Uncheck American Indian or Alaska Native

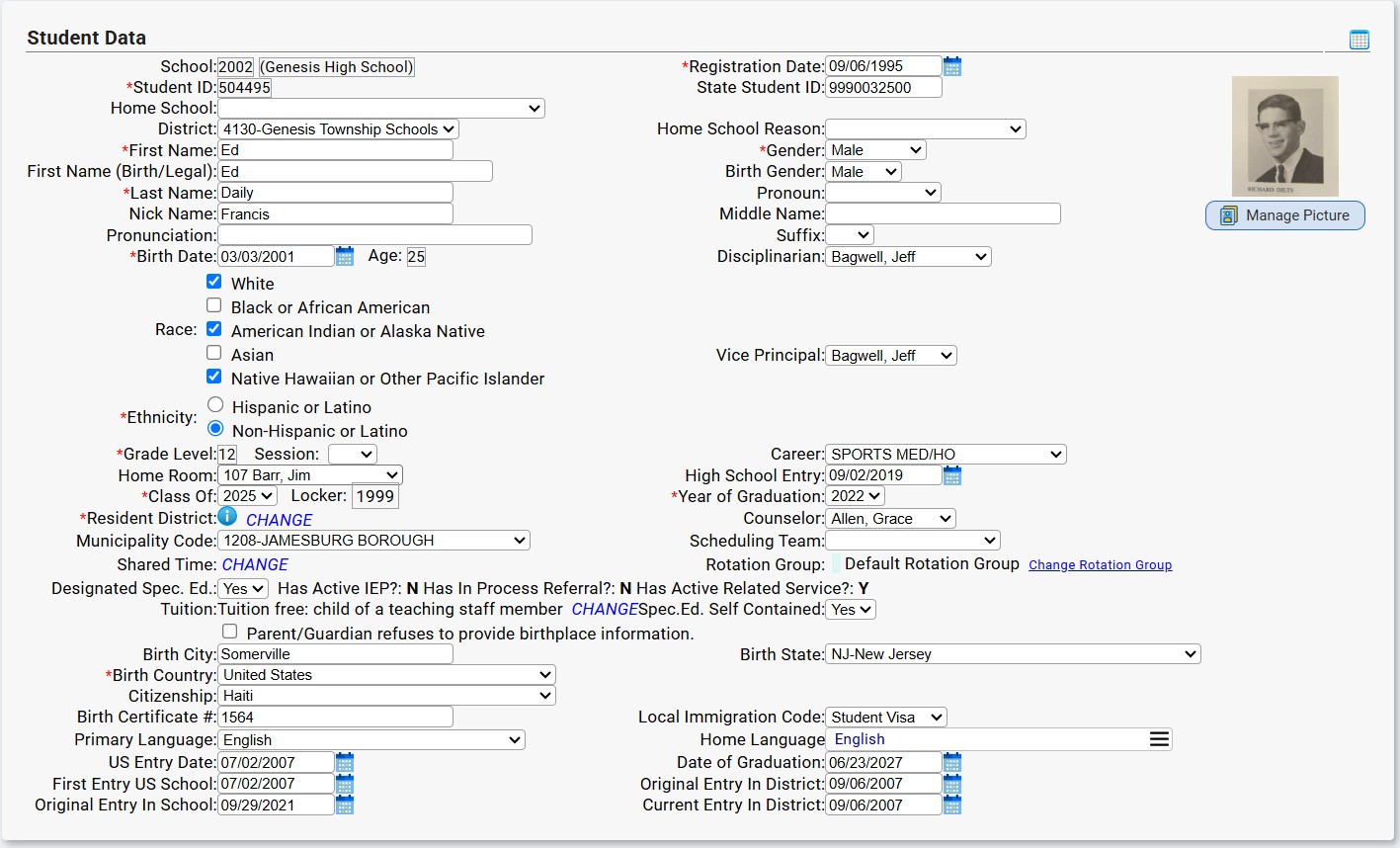click(213, 329)
